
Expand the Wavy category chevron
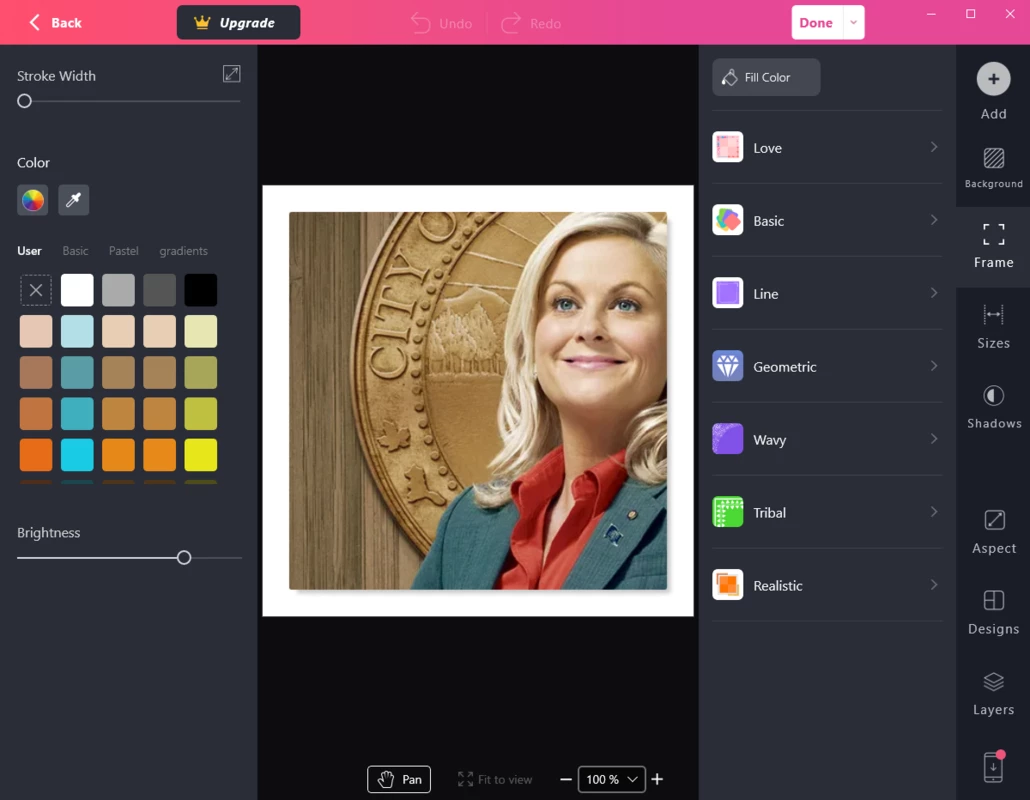[x=933, y=439]
